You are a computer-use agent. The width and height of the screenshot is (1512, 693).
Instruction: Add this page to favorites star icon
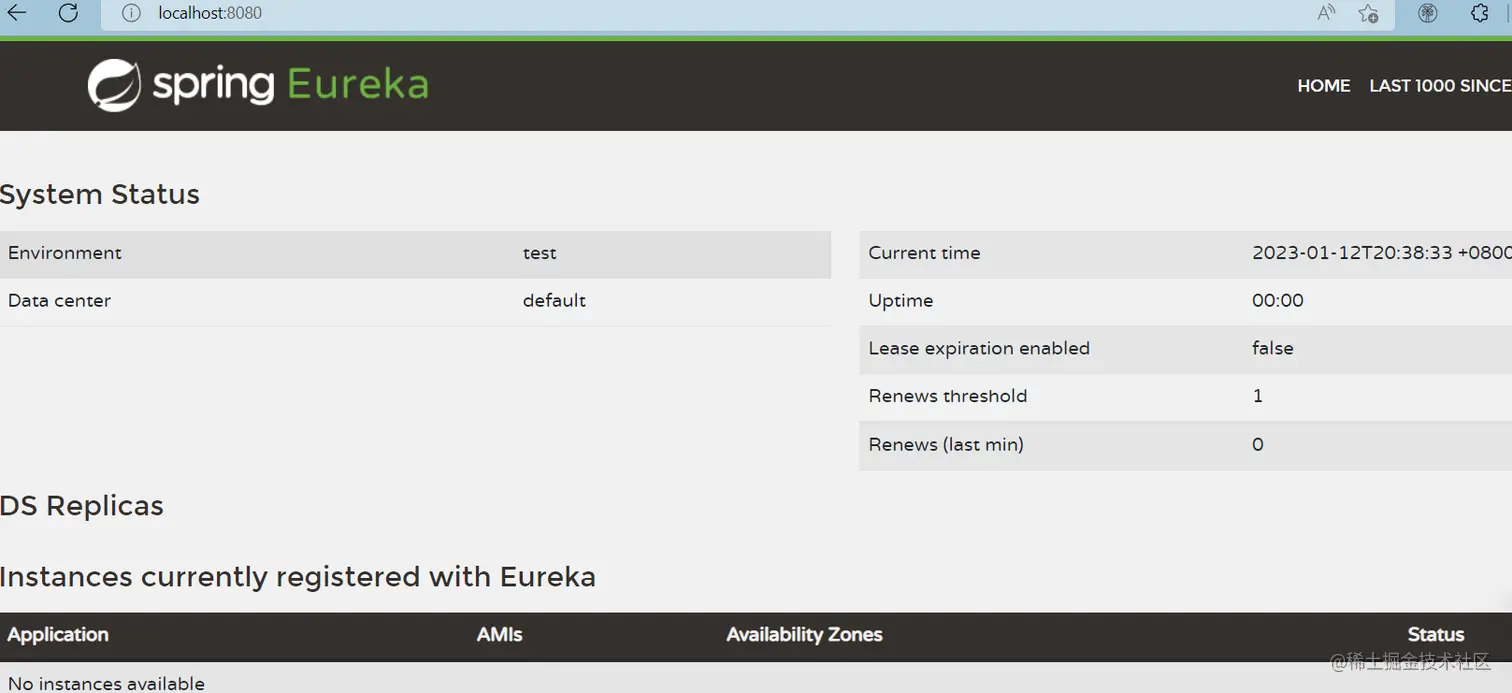(1369, 13)
